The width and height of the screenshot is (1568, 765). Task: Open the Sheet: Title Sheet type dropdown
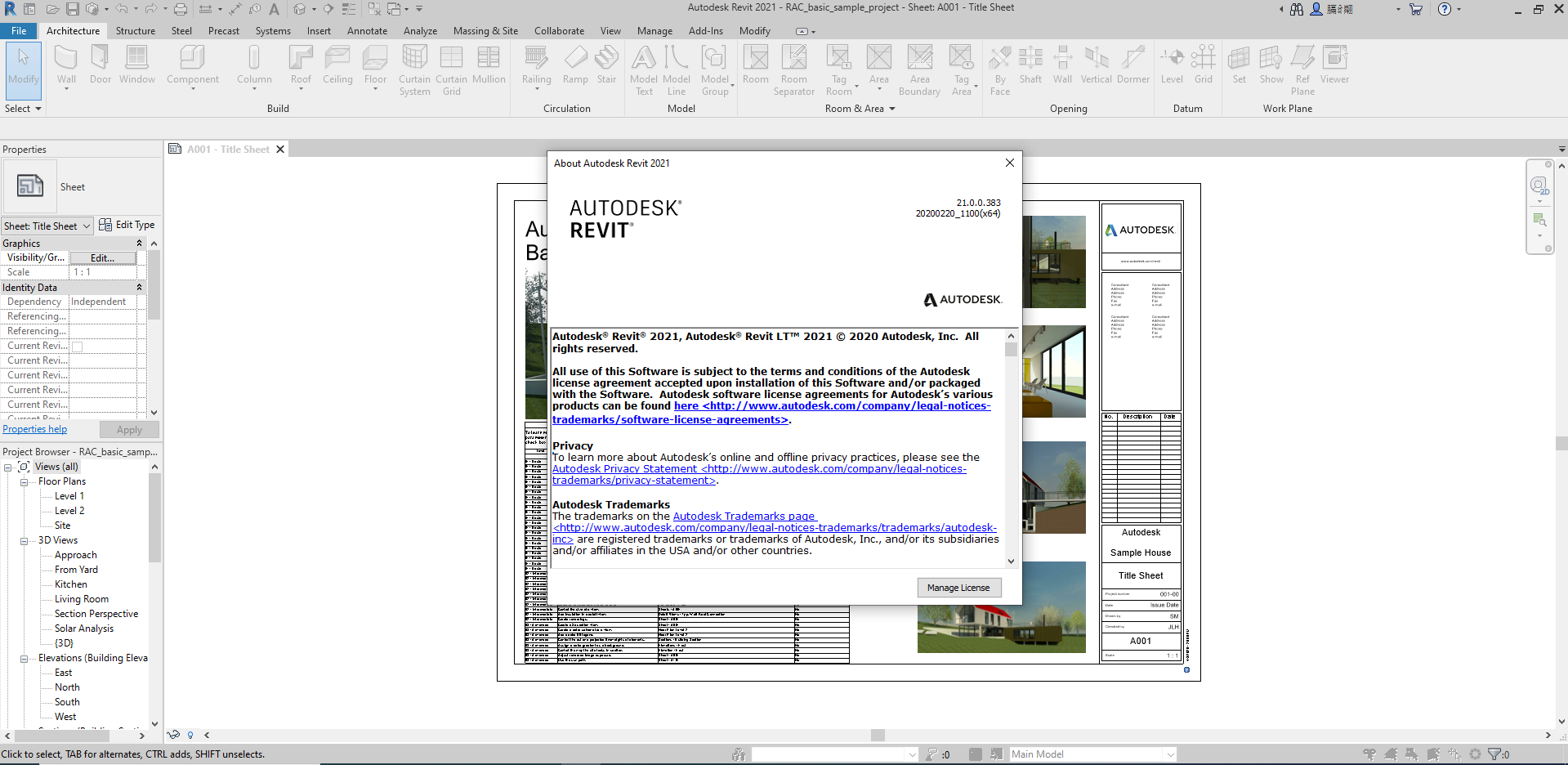pos(47,226)
